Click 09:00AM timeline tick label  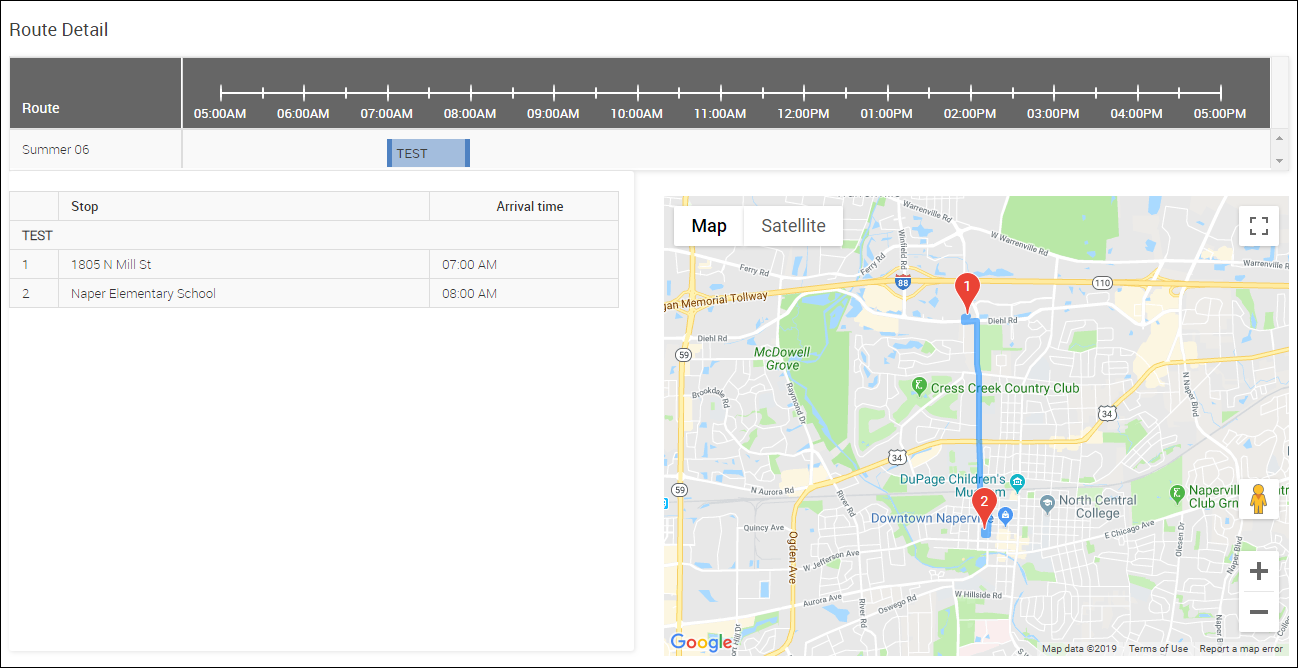(553, 114)
